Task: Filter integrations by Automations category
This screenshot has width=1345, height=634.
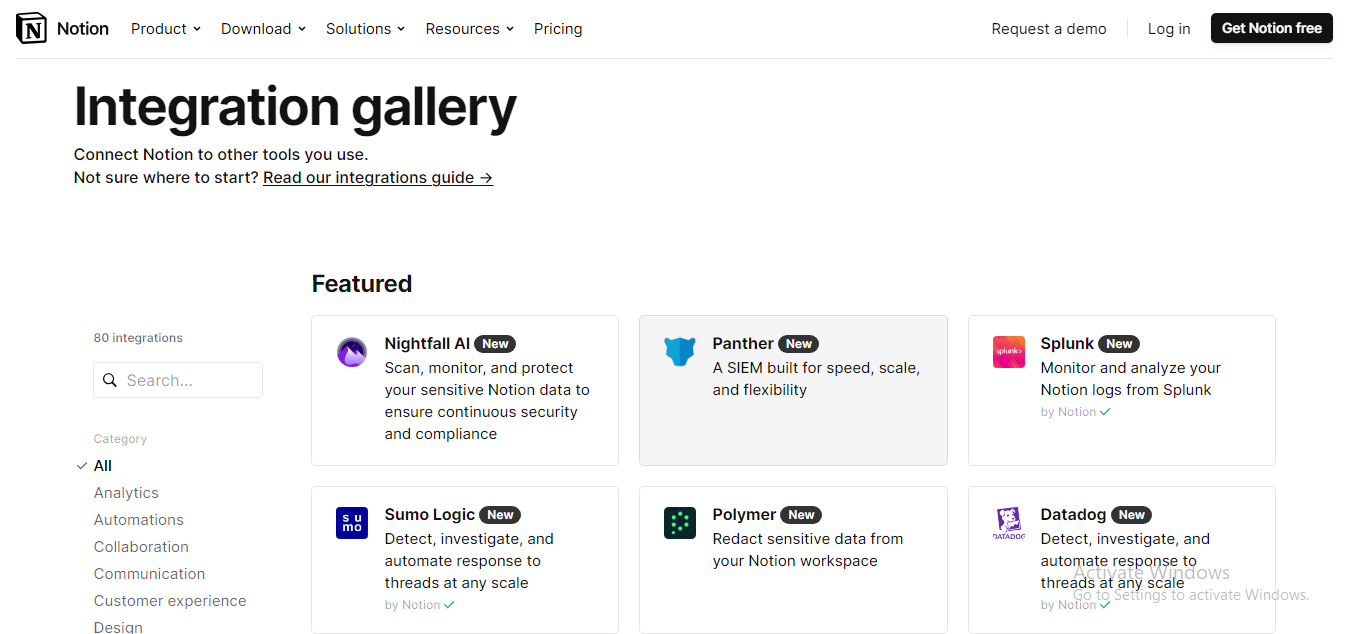Action: click(139, 520)
